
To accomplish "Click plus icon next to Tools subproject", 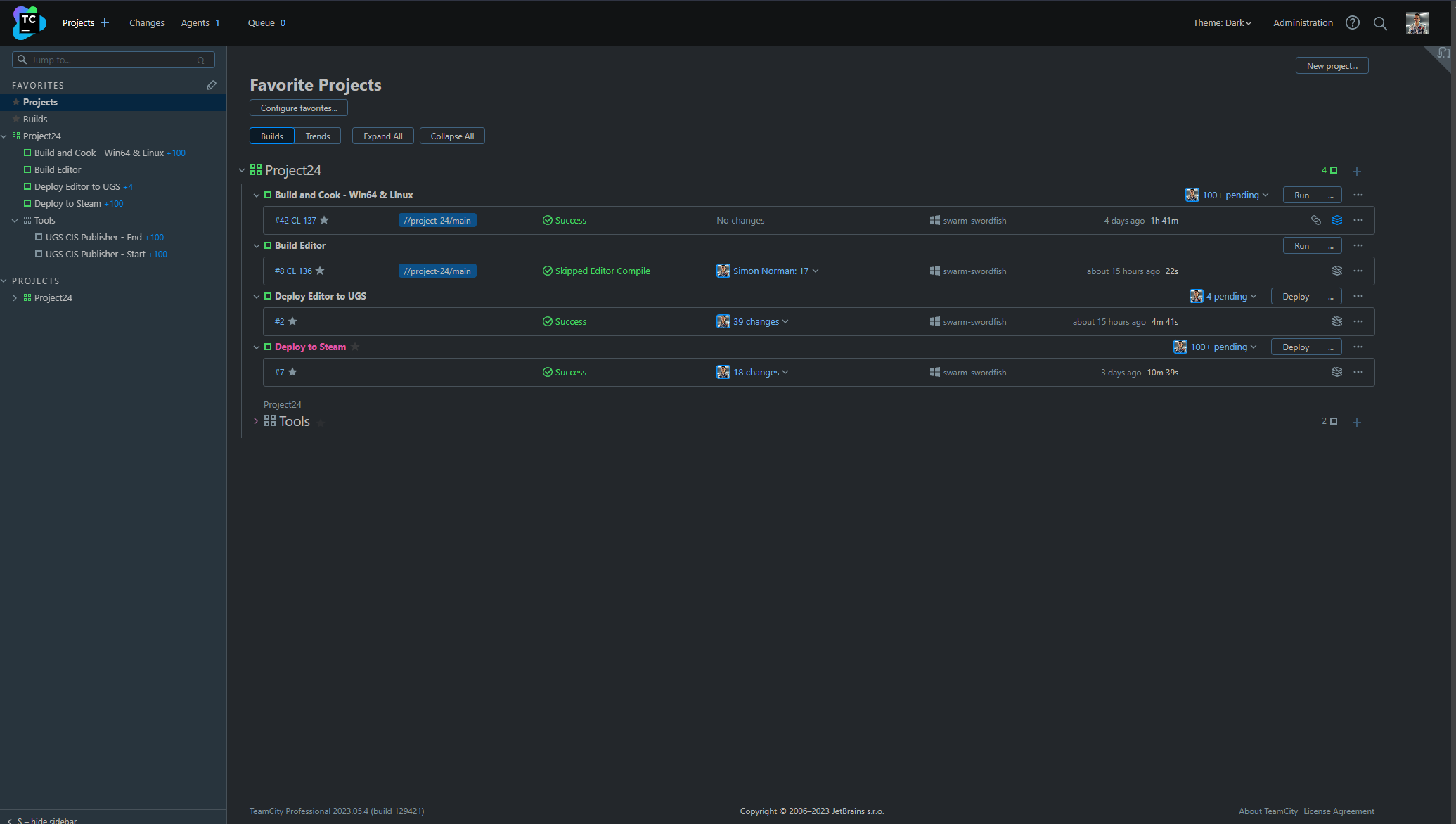I will coord(1356,422).
